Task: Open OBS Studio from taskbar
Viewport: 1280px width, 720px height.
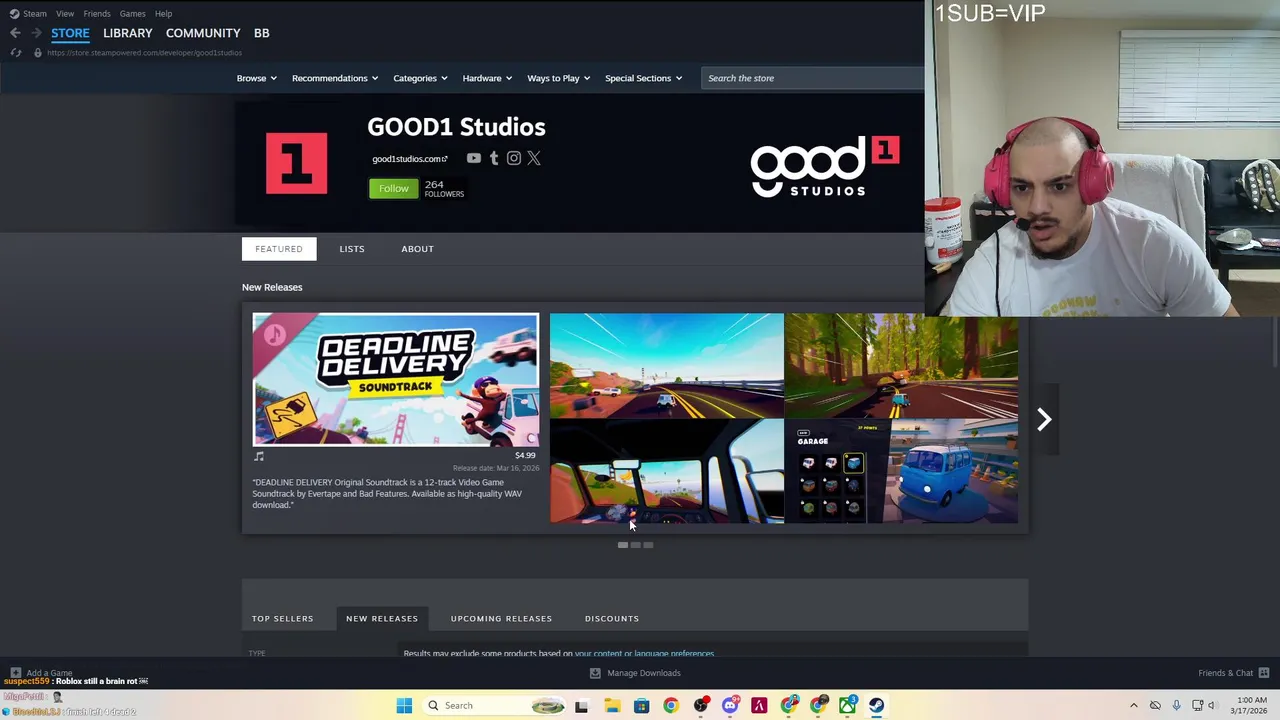Action: (x=701, y=706)
